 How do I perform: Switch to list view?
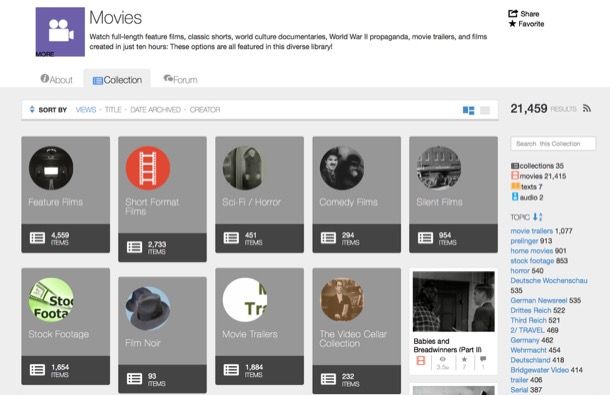(485, 111)
